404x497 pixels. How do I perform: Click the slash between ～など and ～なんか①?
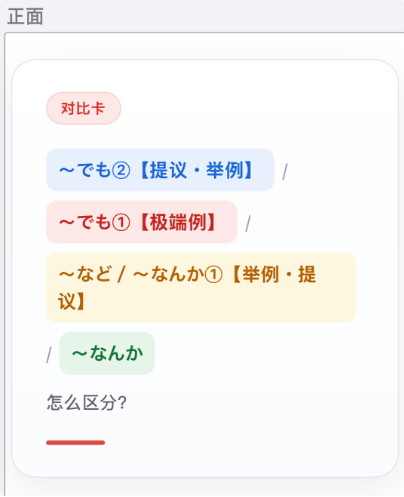[121, 275]
